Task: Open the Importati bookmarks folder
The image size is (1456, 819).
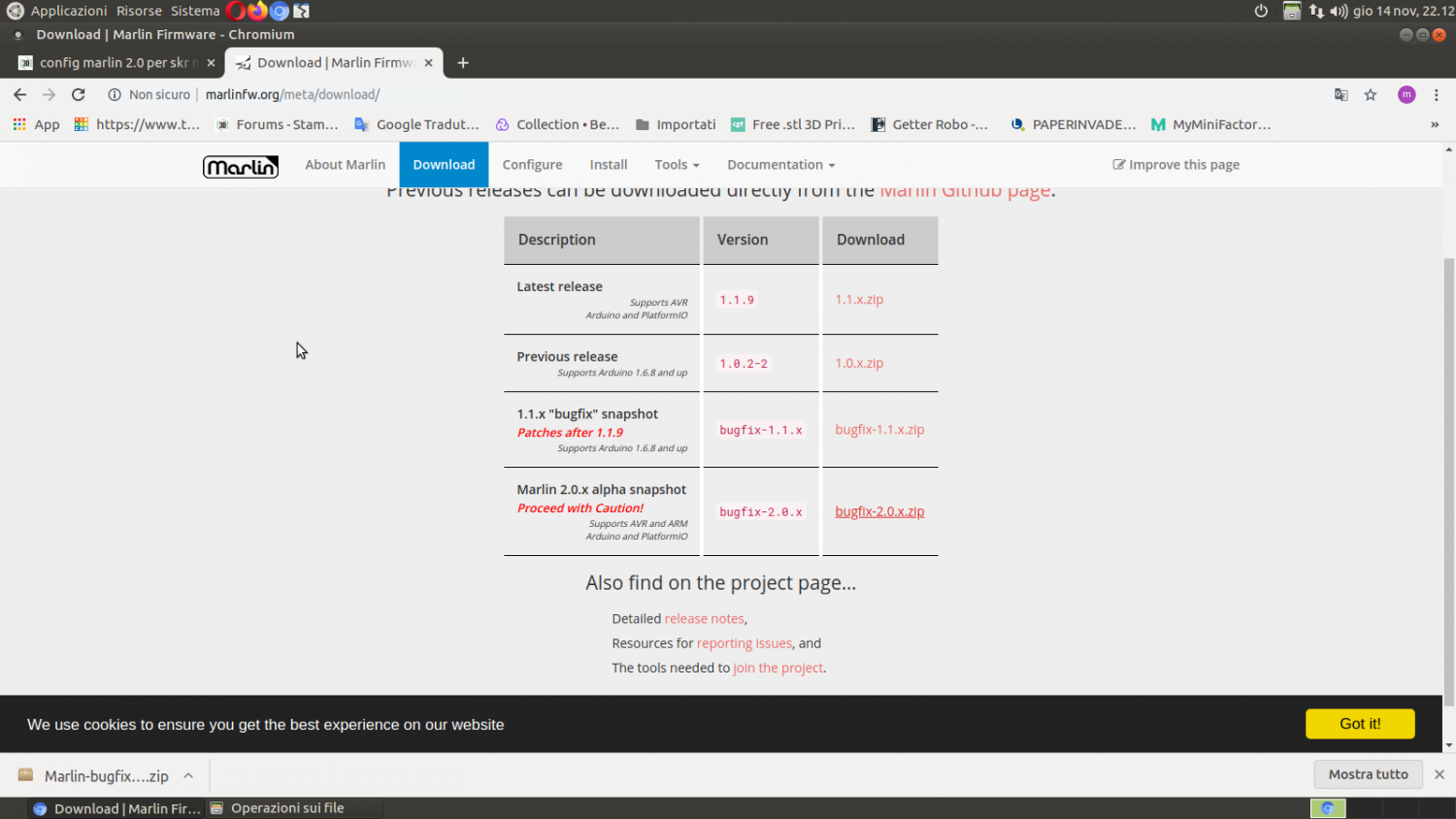Action: point(676,124)
